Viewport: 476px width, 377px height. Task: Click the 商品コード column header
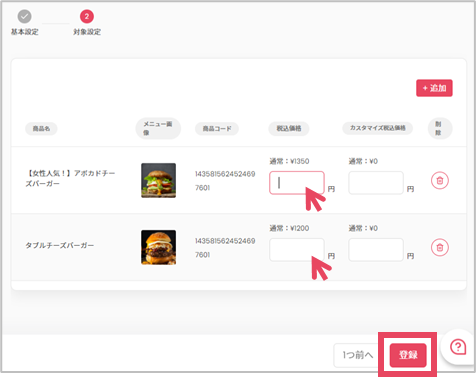[x=217, y=128]
